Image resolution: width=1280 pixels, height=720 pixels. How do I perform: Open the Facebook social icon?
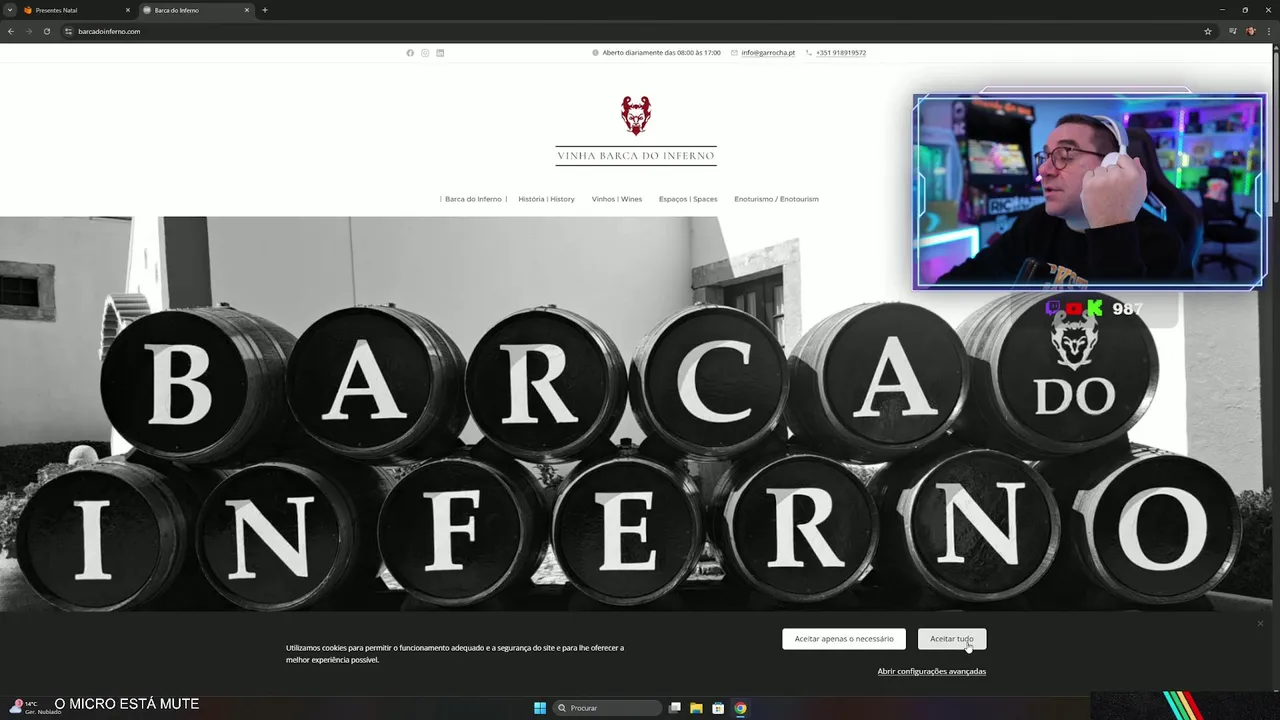(410, 53)
